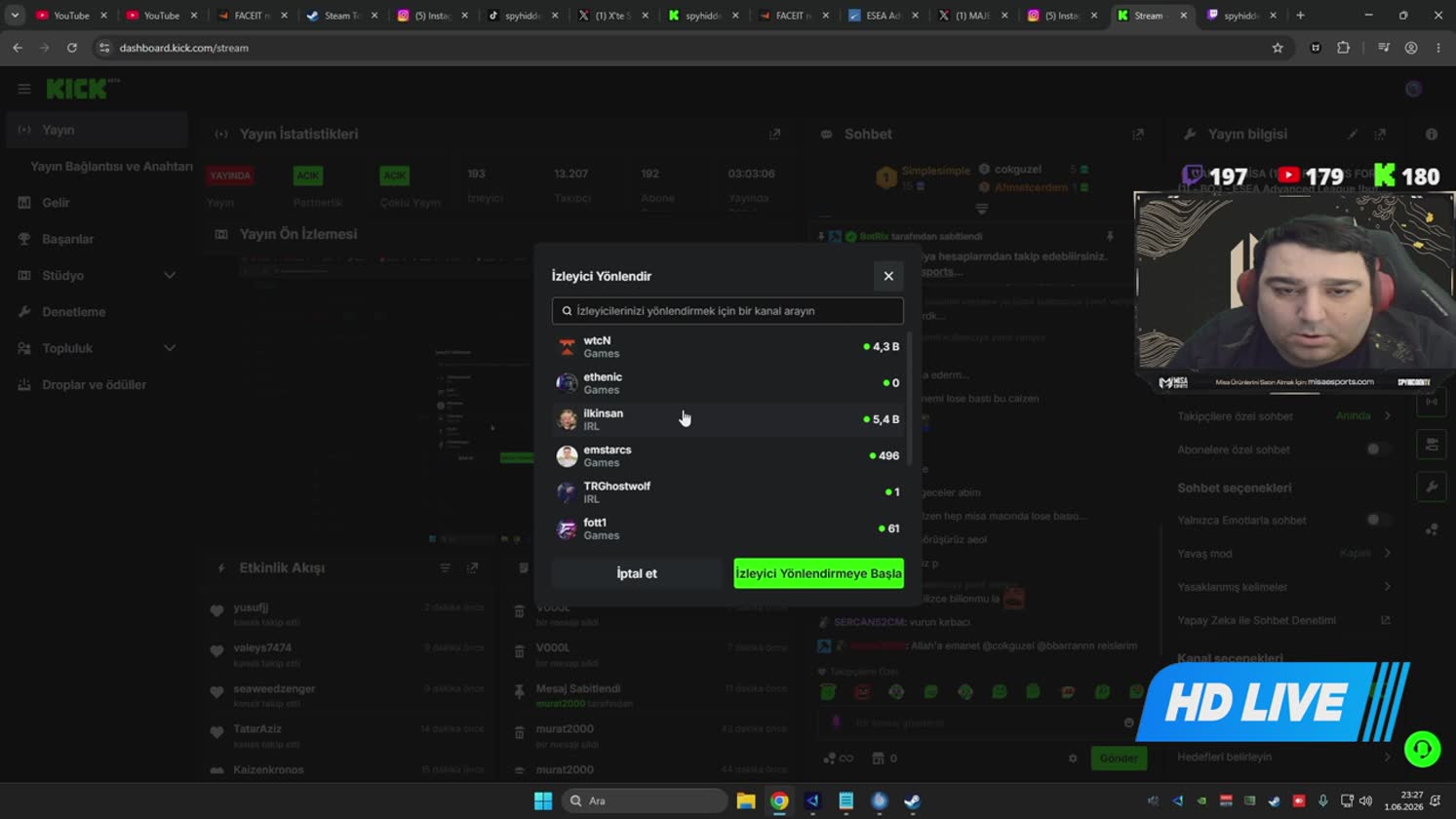The width and height of the screenshot is (1456, 819).
Task: Click the address bar URL
Action: pyautogui.click(x=184, y=48)
